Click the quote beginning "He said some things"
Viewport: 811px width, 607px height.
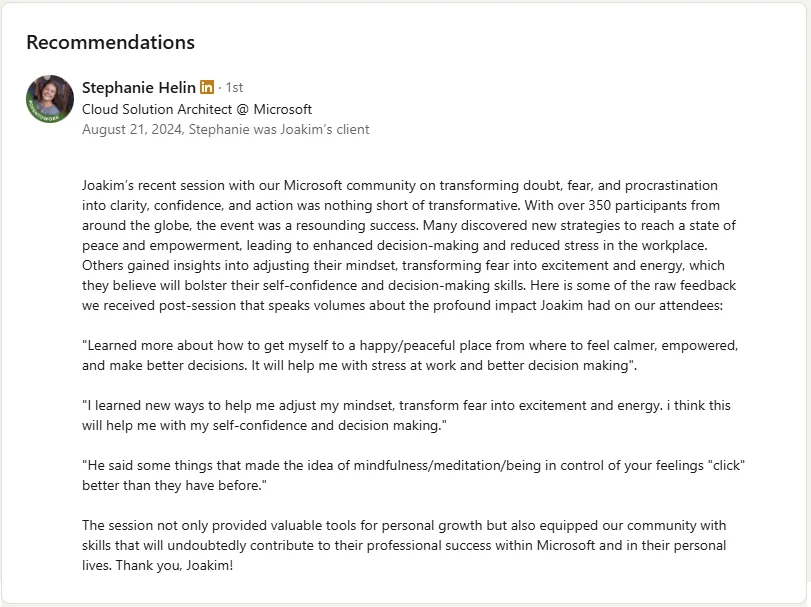pos(413,475)
